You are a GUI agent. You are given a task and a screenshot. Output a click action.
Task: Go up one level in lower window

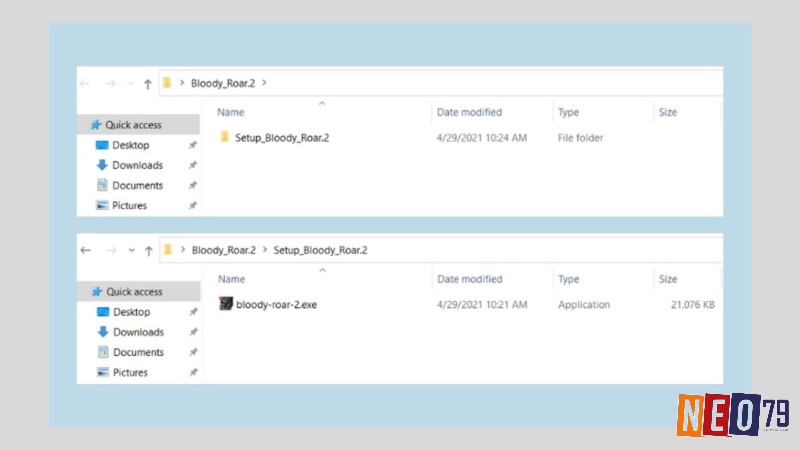[x=148, y=251]
